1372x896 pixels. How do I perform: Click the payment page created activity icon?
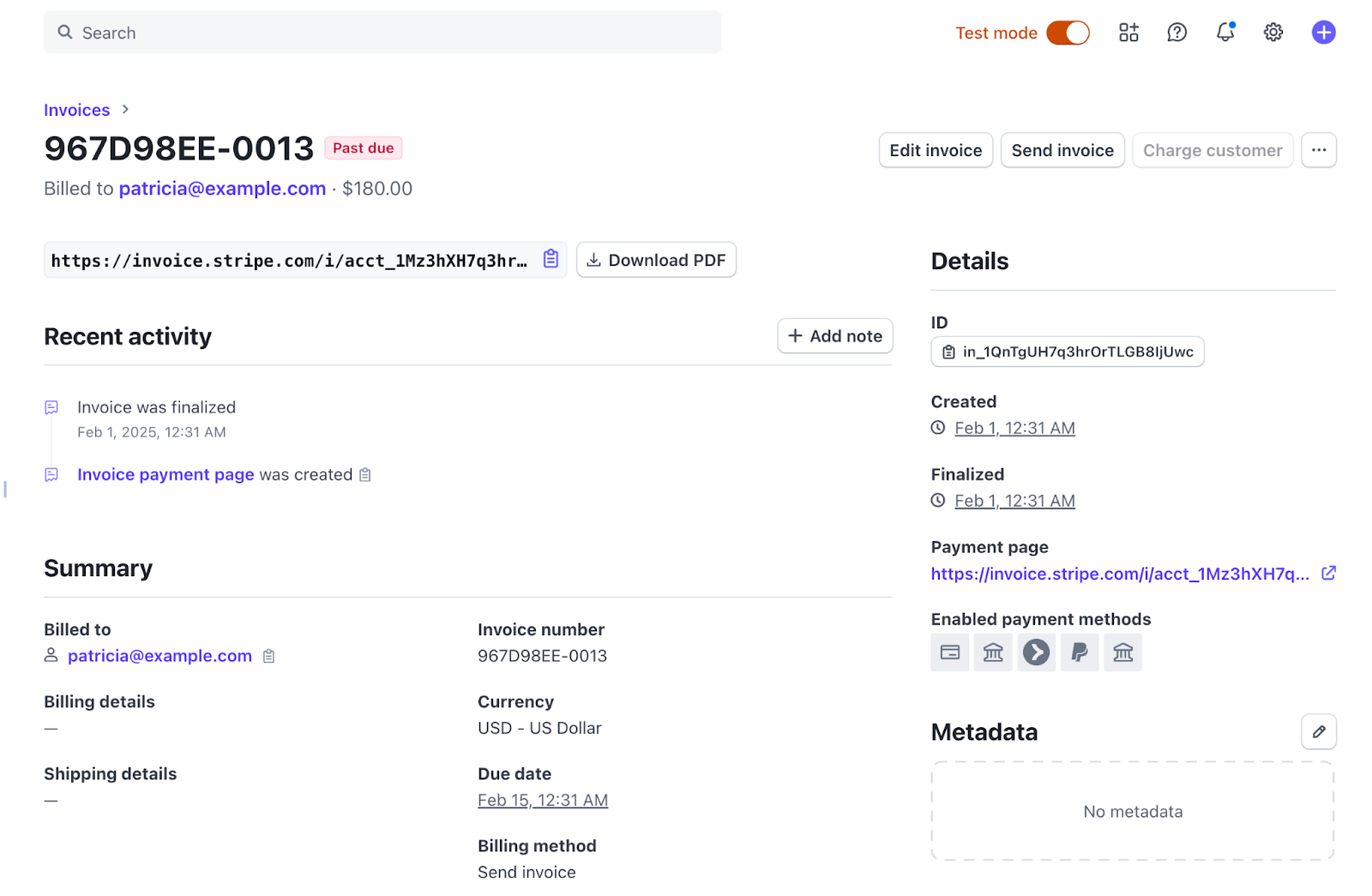(x=51, y=475)
